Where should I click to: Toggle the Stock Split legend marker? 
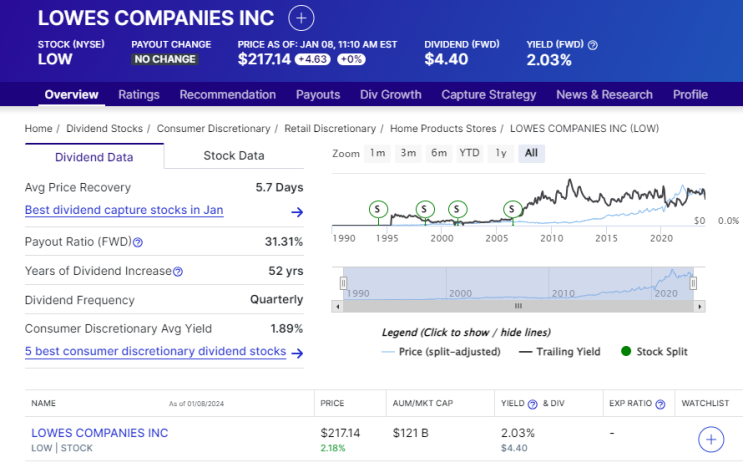pyautogui.click(x=654, y=351)
